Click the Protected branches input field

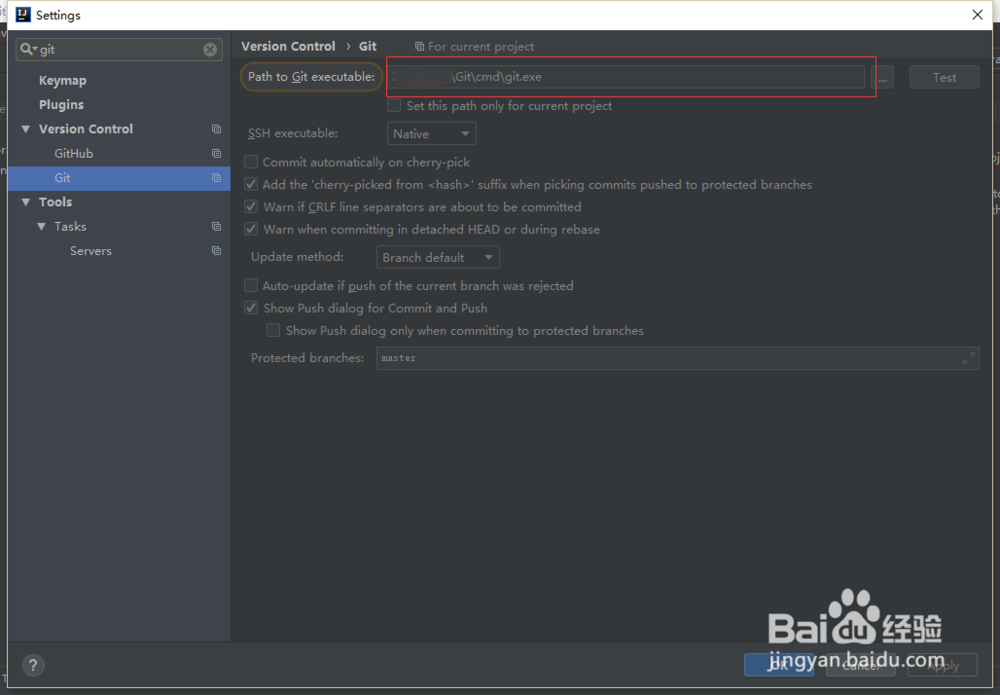(677, 358)
